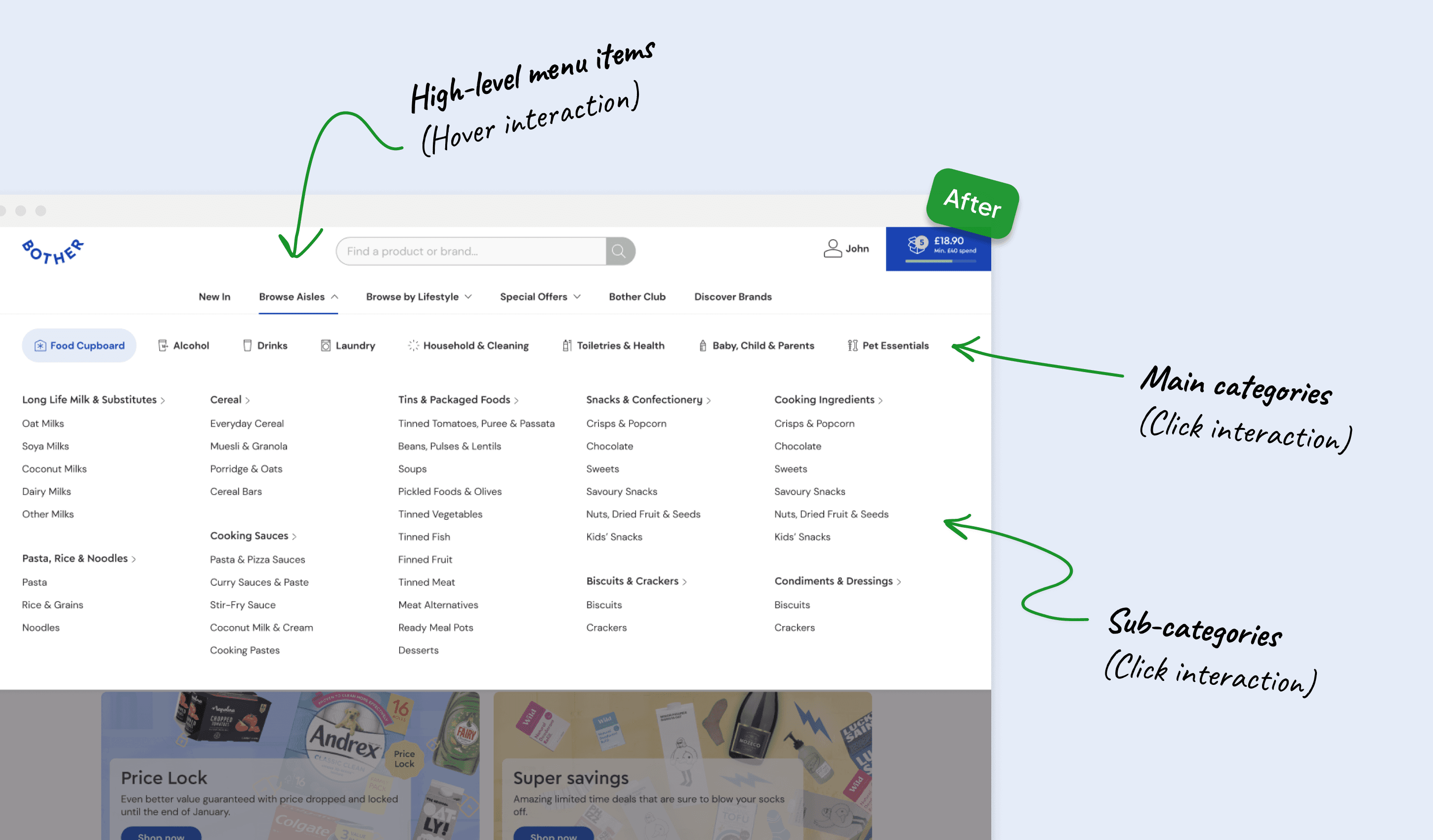Open Tins & Packaged Foods arrow
This screenshot has width=1433, height=840.
(x=516, y=400)
